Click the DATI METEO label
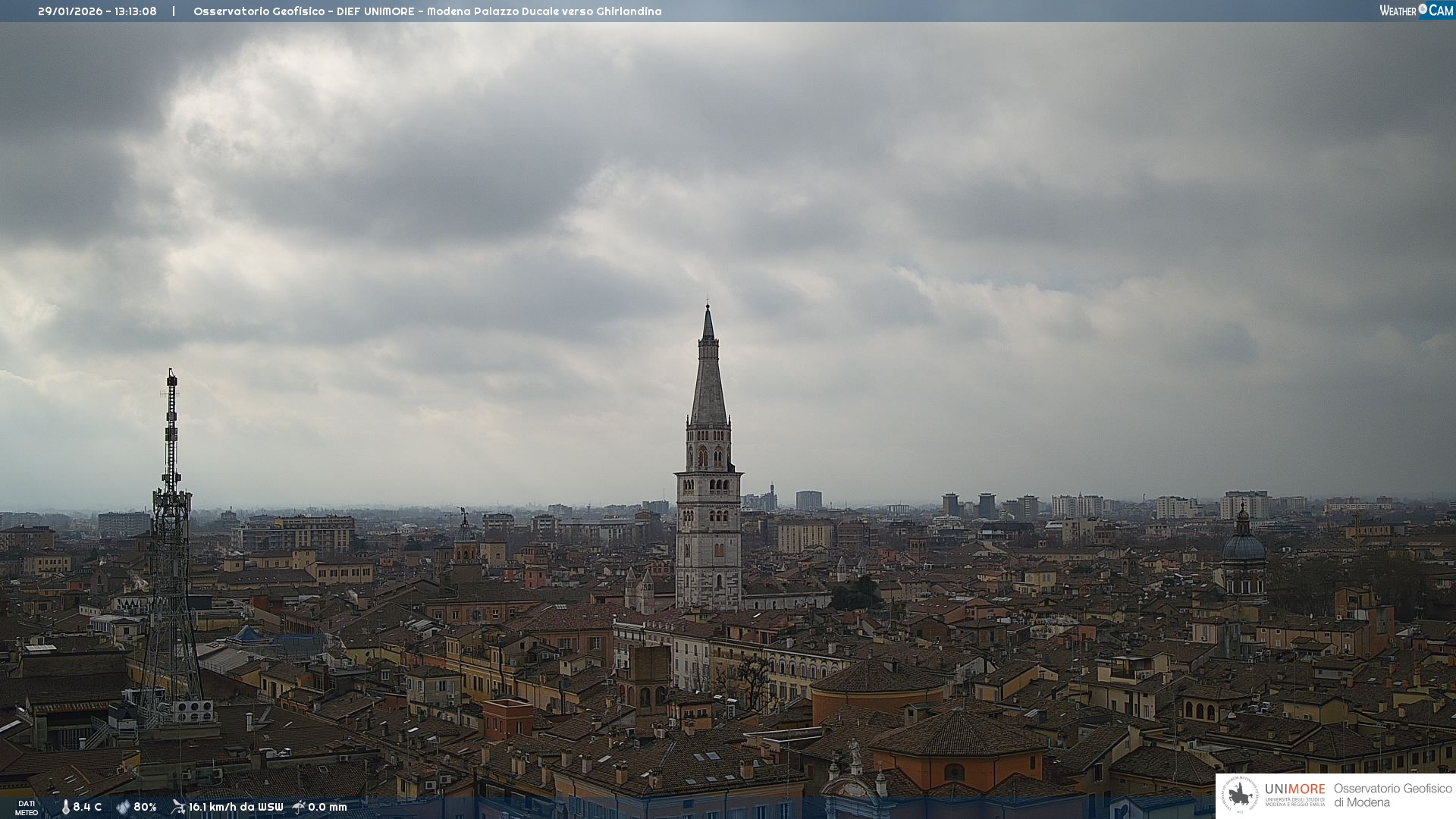Viewport: 1456px width, 819px height. pos(27,808)
